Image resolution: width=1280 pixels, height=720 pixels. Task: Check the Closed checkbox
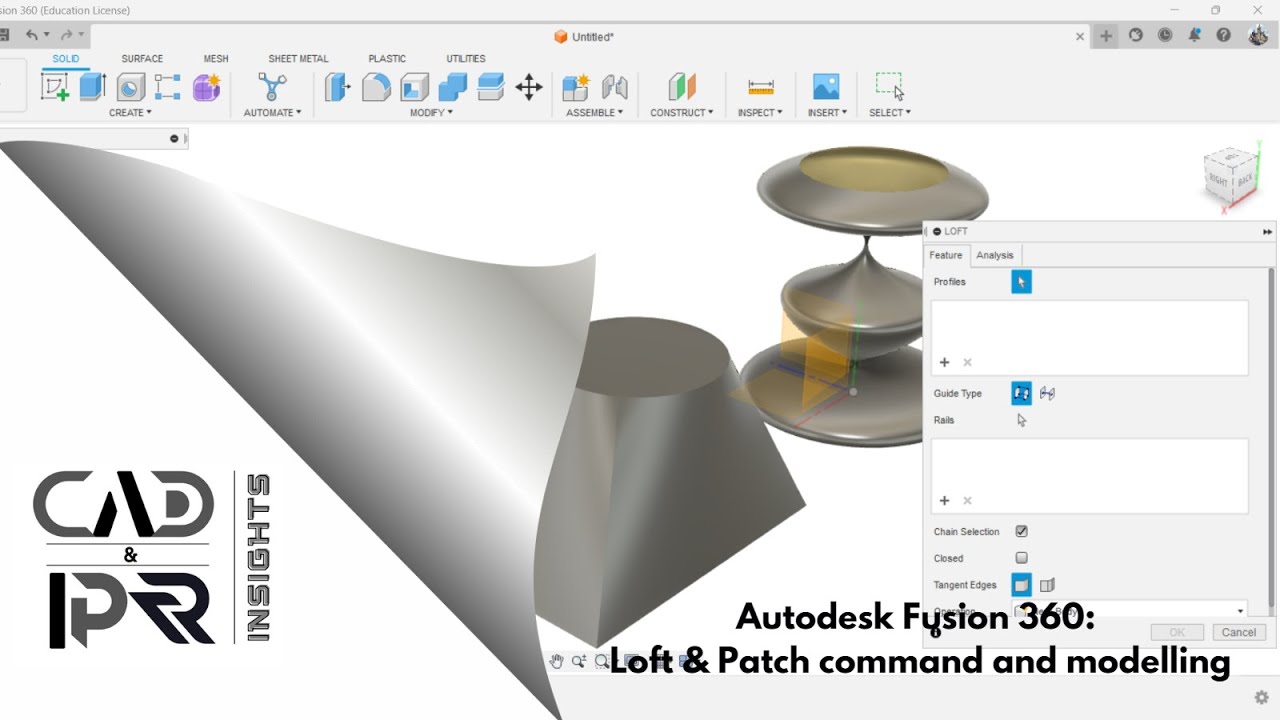point(1021,558)
